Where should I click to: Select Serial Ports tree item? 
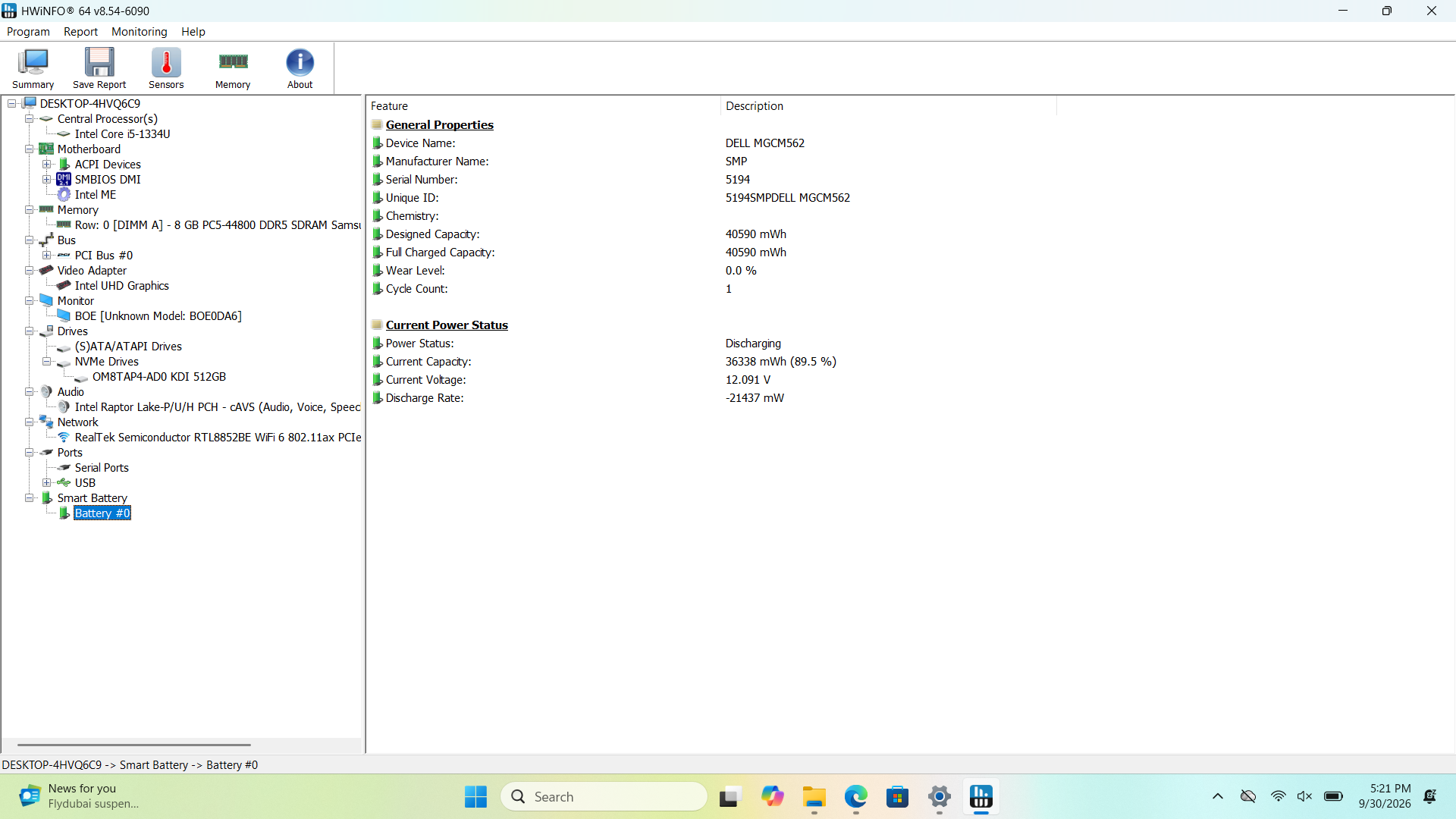(x=102, y=468)
